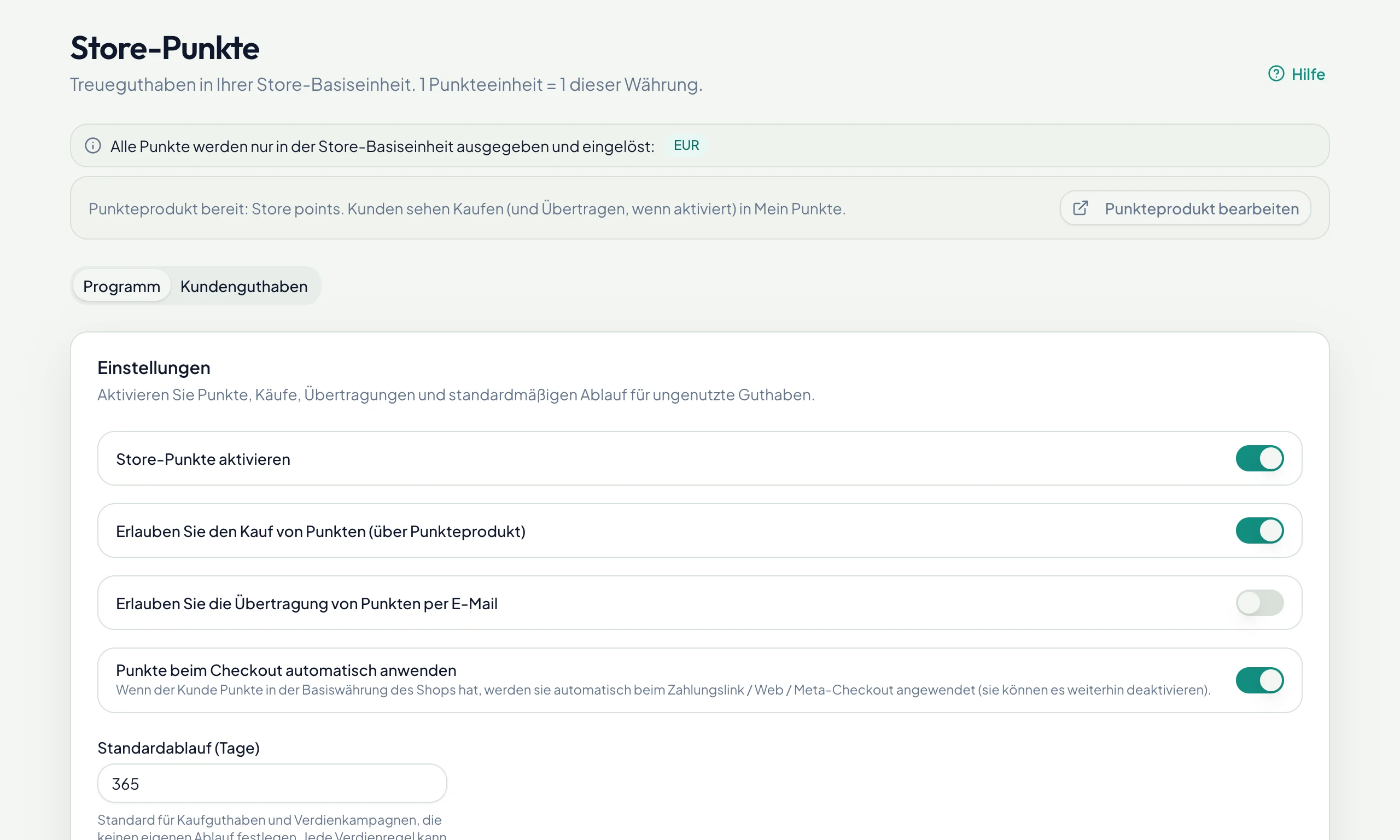Screen dimensions: 1400x840
Task: Enable Übertragung von Punkten per E-Mail
Action: click(x=1259, y=602)
